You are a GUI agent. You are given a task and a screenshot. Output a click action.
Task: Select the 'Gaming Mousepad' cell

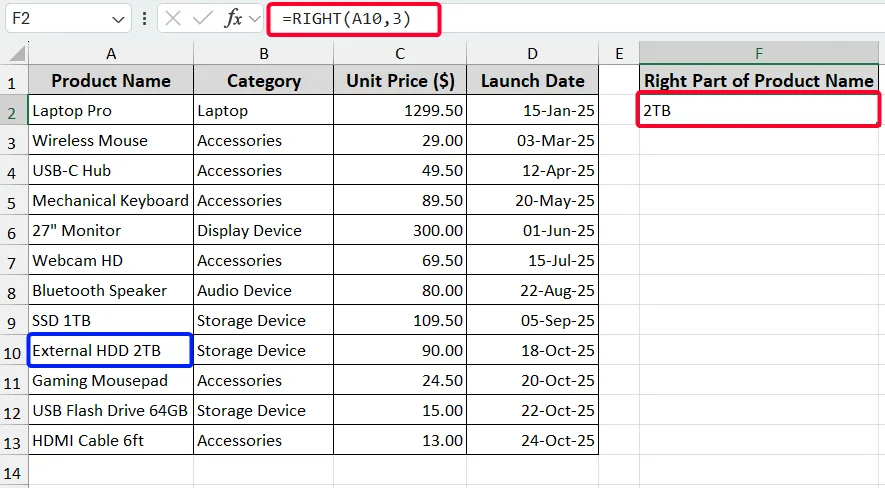pos(111,380)
